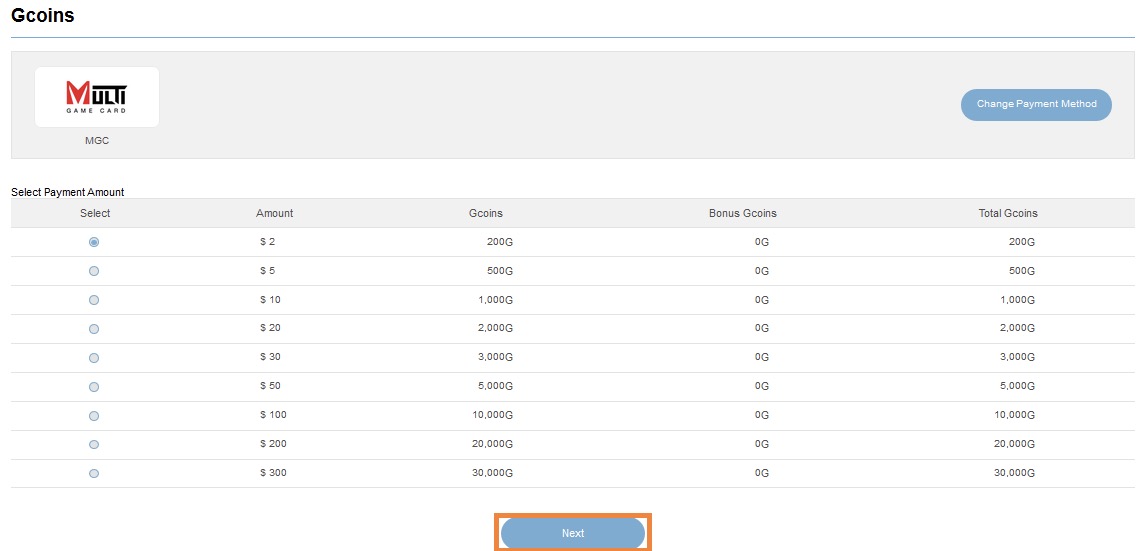Click the $ 2 amount cell
The height and width of the screenshot is (551, 1148).
pos(267,241)
